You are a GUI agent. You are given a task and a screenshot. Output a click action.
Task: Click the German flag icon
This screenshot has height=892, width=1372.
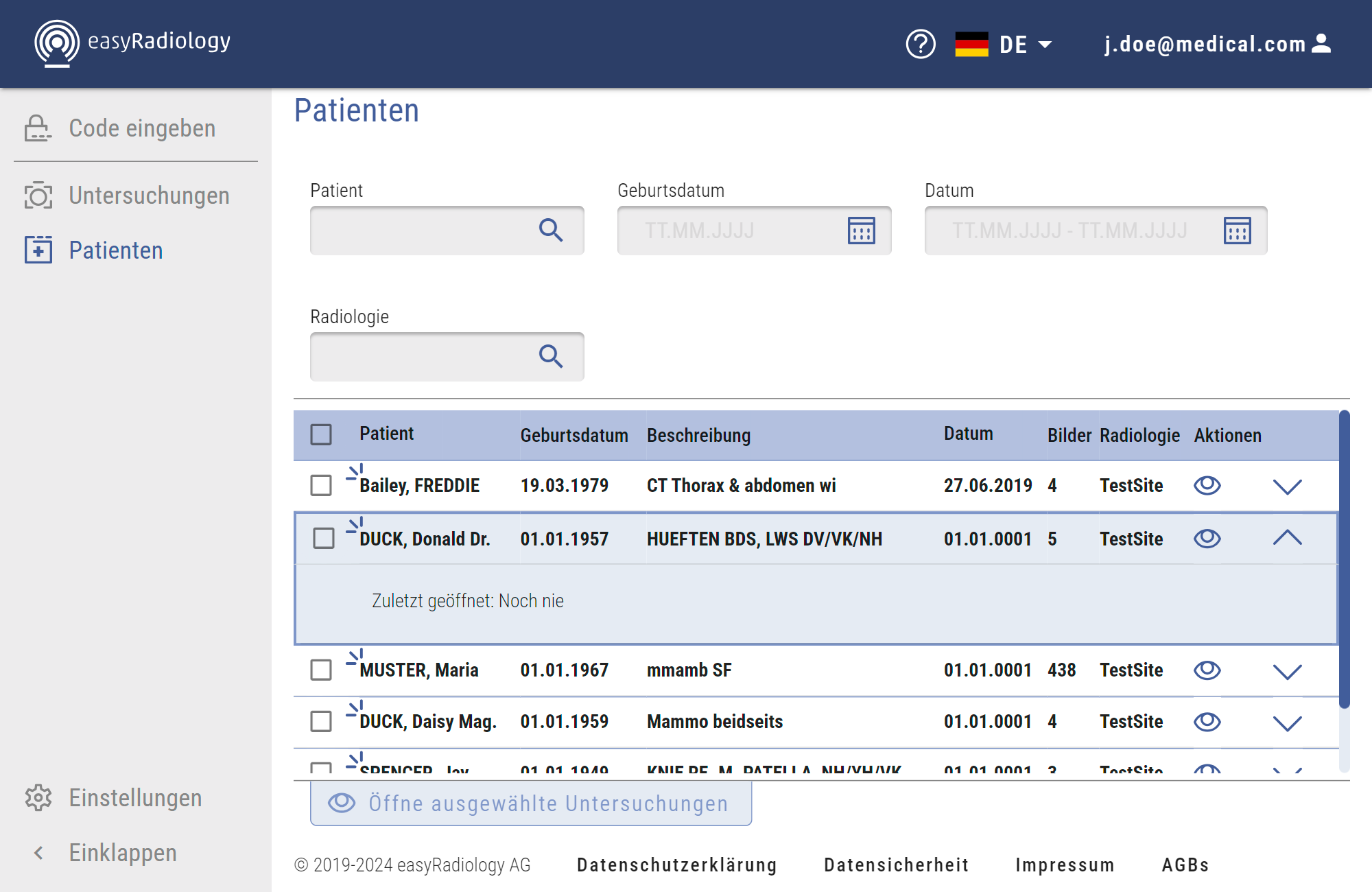[971, 45]
